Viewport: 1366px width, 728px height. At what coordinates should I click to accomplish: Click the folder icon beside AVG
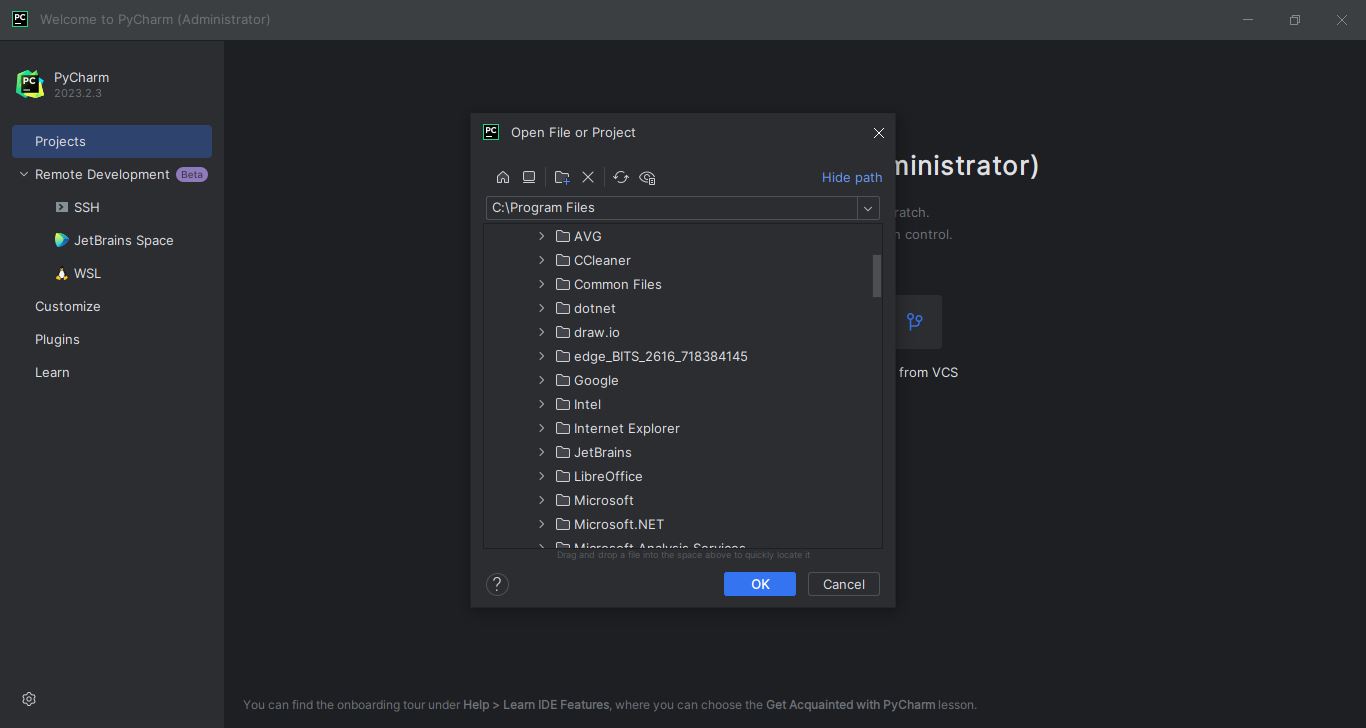tap(563, 236)
